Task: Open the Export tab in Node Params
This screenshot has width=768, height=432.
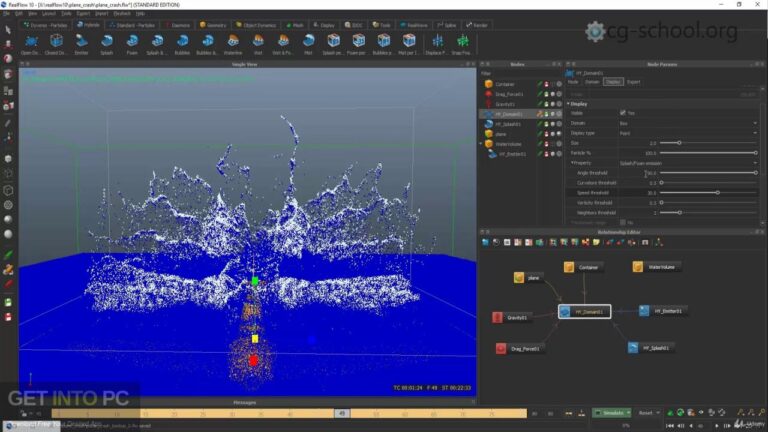Action: 633,82
